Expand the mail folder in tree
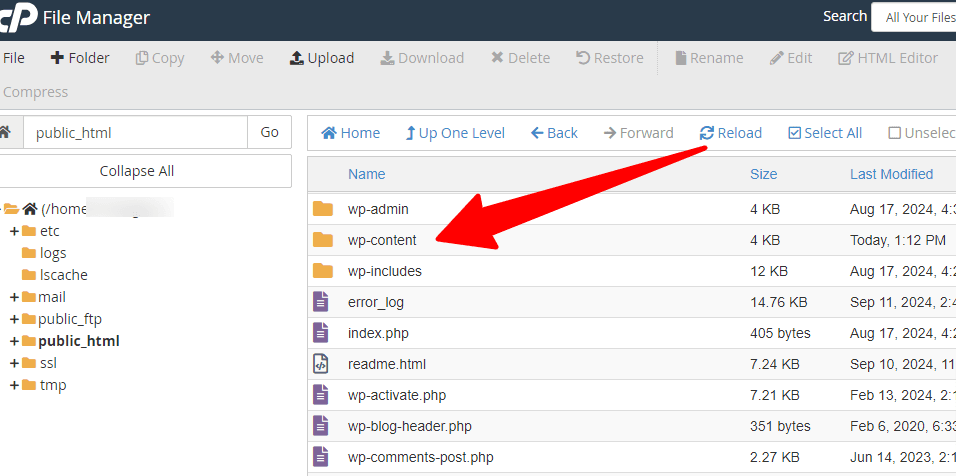The width and height of the screenshot is (956, 476). [x=14, y=297]
